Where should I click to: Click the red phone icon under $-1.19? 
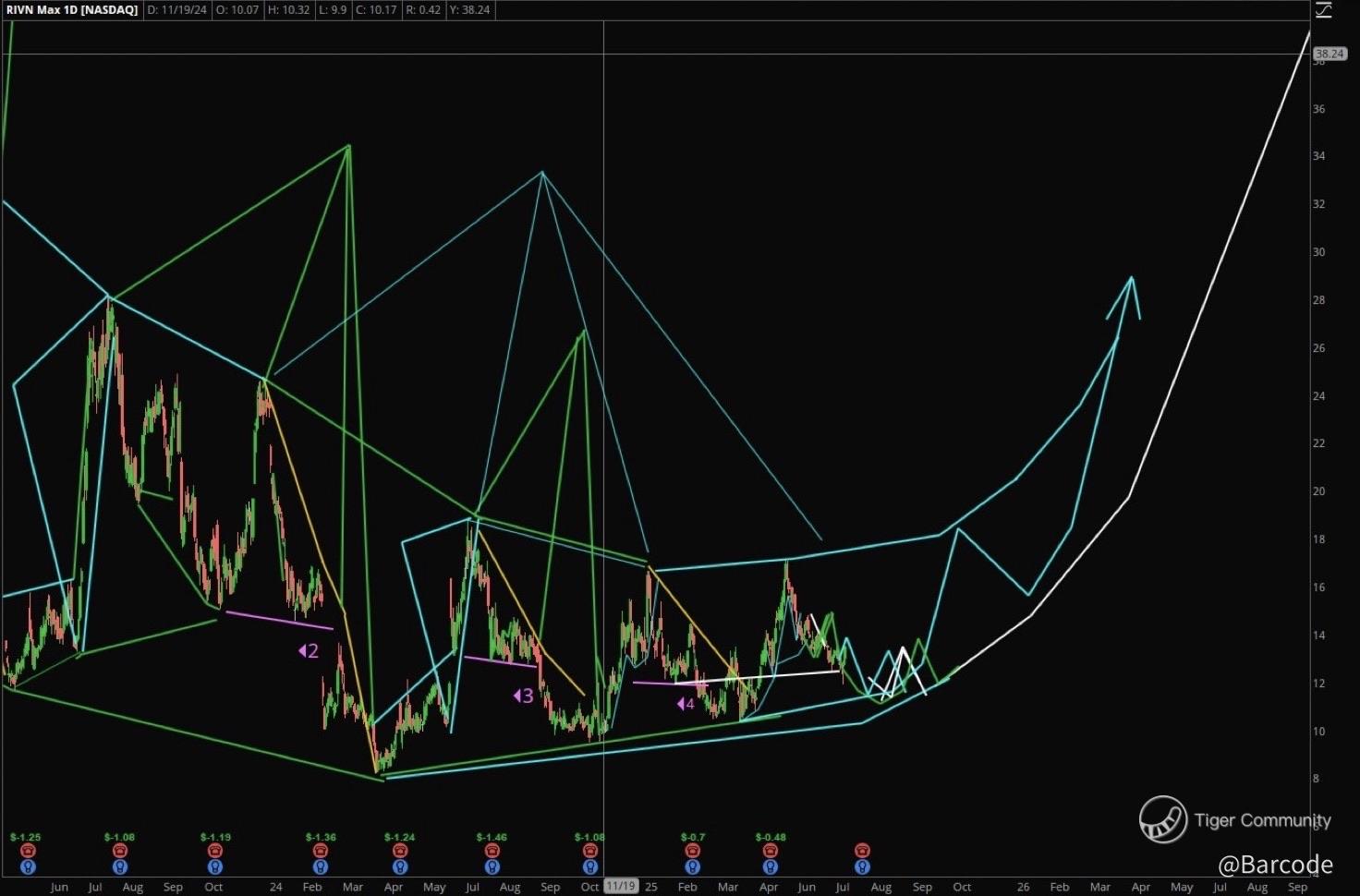click(x=215, y=851)
